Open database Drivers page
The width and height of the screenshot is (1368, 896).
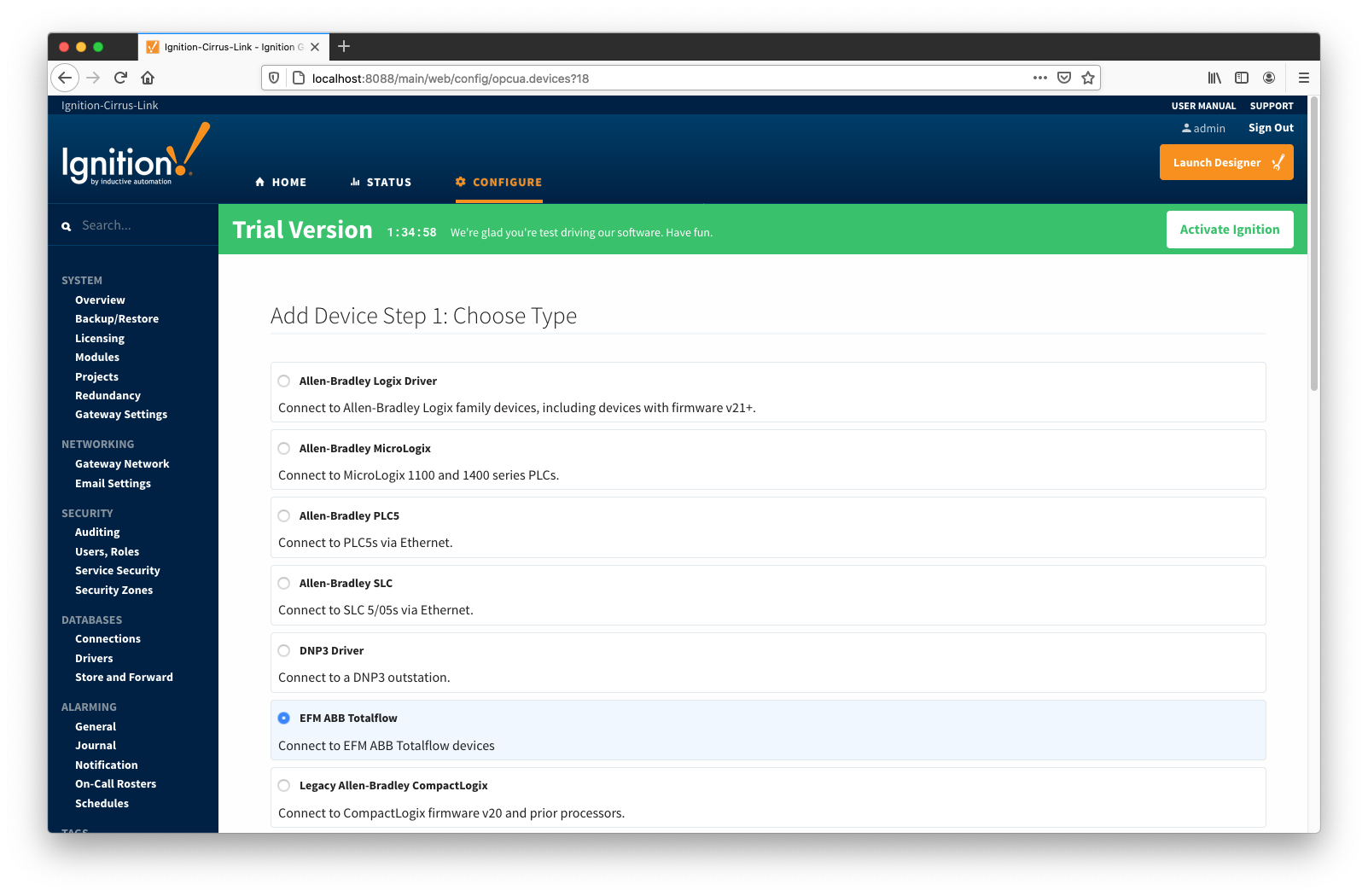click(x=94, y=659)
